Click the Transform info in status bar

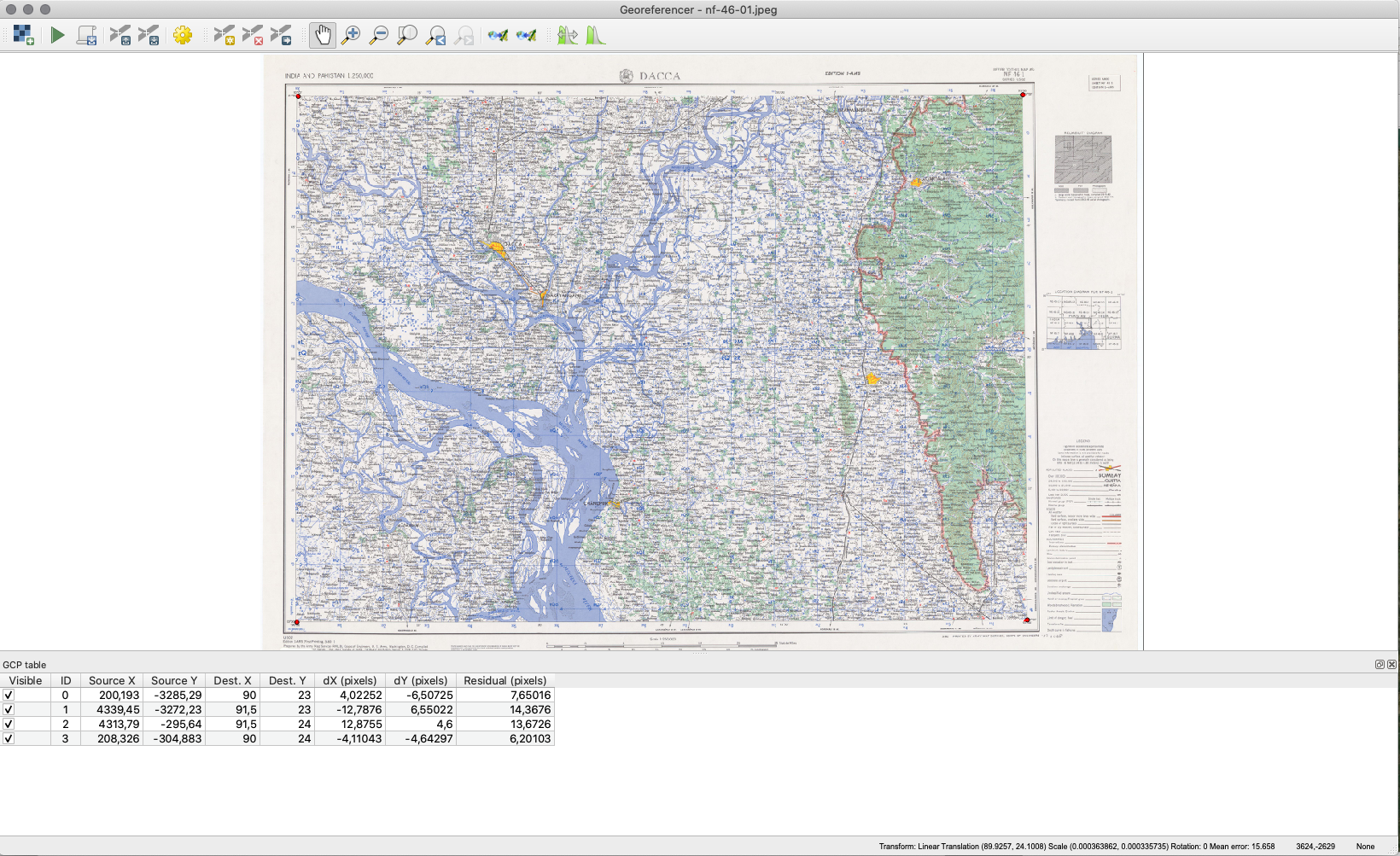(1076, 847)
